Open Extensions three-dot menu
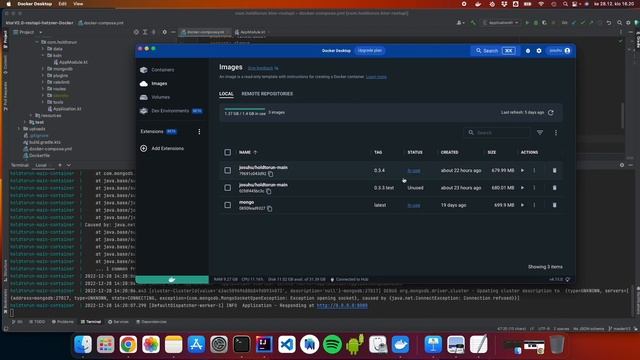 [x=199, y=132]
